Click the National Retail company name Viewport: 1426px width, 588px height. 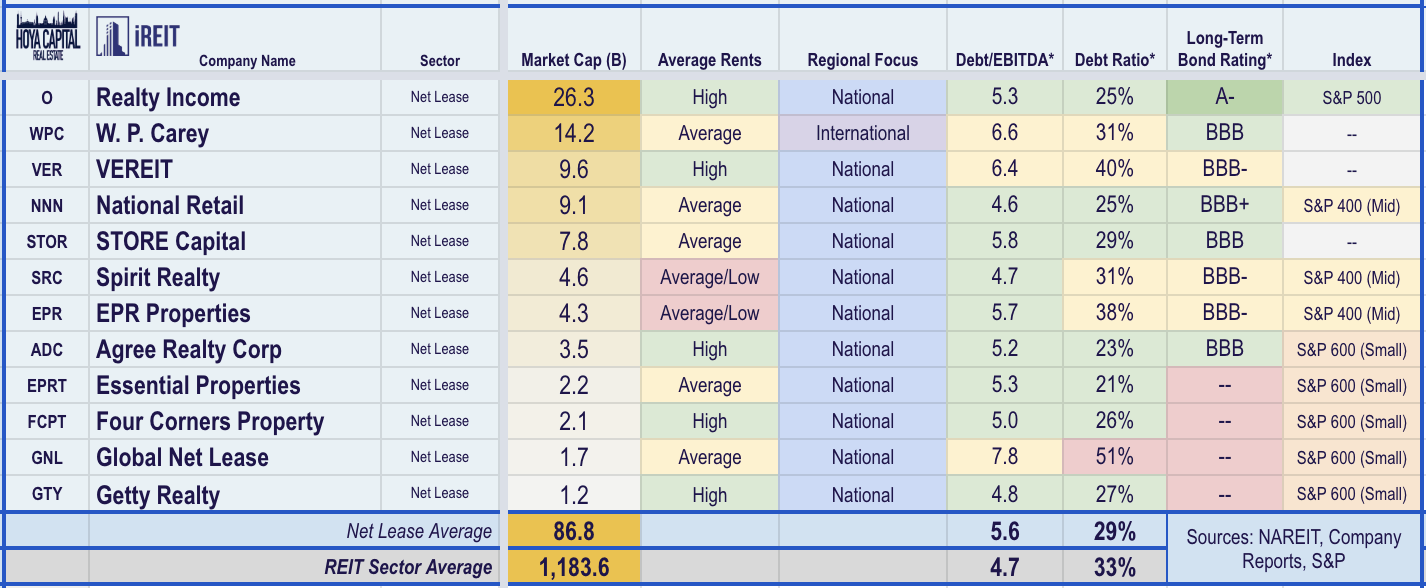click(x=170, y=206)
